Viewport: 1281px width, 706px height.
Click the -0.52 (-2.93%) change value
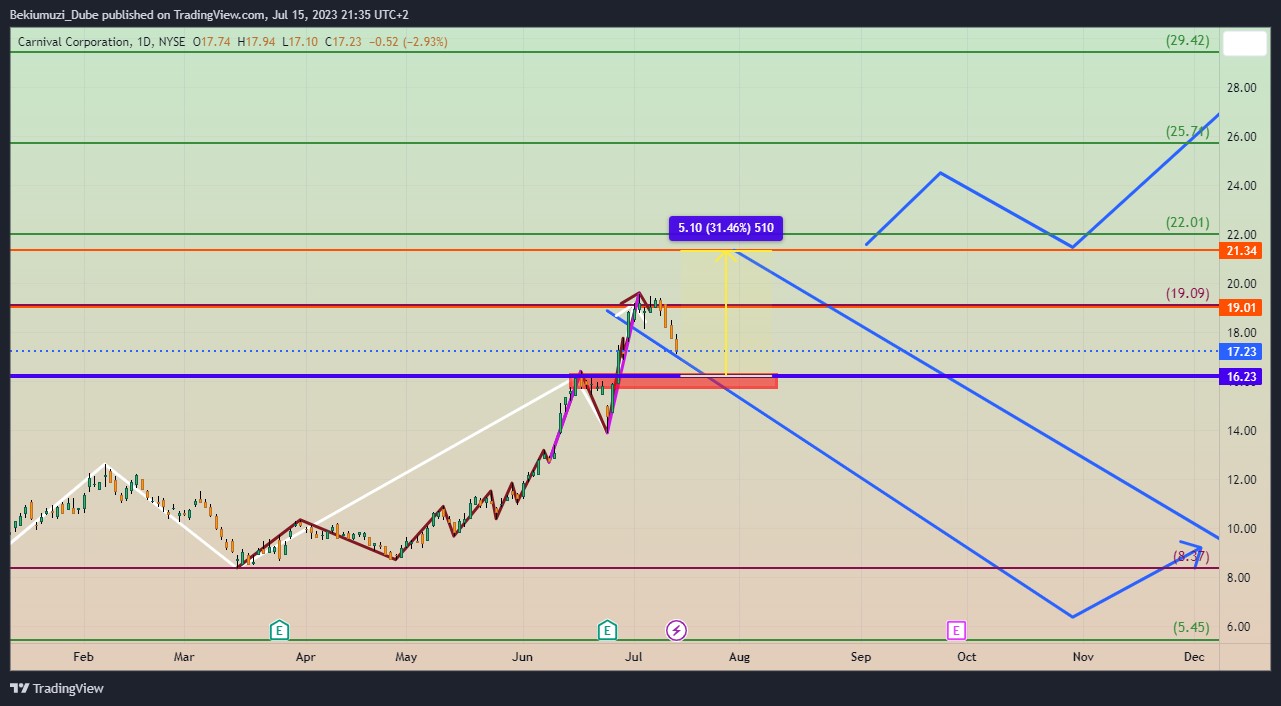408,42
